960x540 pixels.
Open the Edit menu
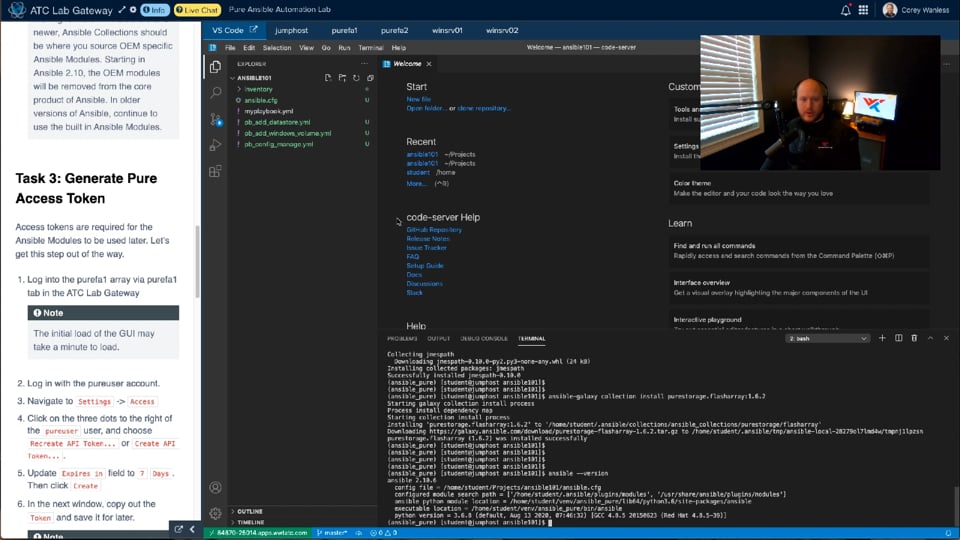[249, 47]
